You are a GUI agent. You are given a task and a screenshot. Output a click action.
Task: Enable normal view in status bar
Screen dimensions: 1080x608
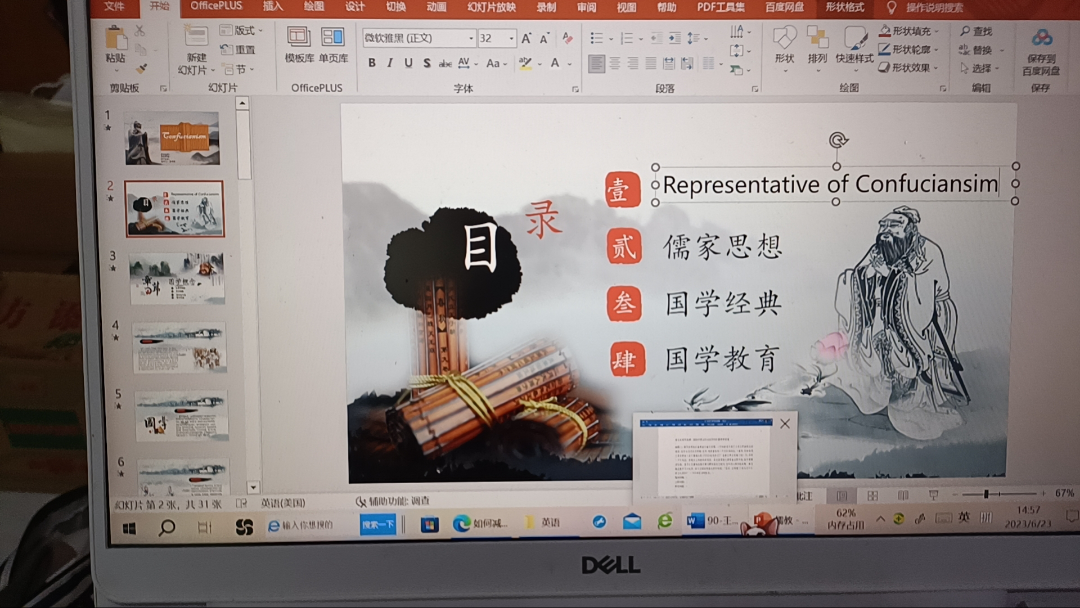coord(841,495)
